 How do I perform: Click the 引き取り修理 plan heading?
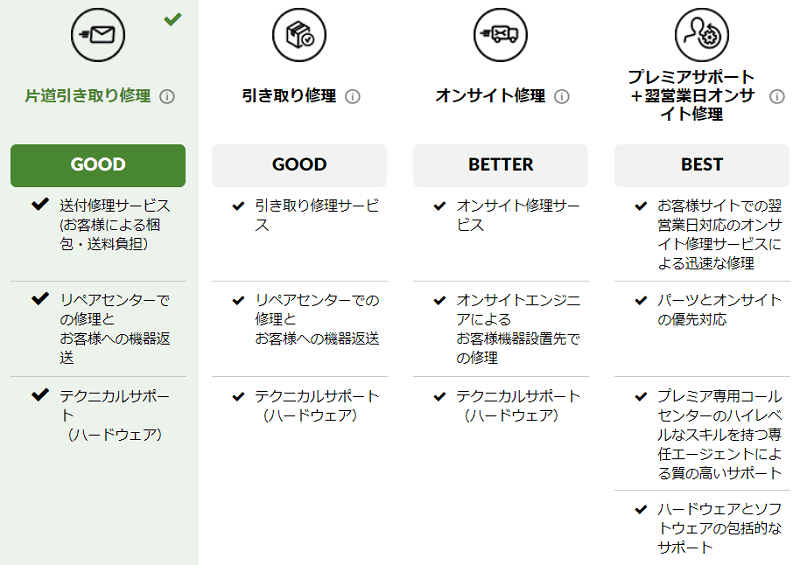tap(289, 96)
